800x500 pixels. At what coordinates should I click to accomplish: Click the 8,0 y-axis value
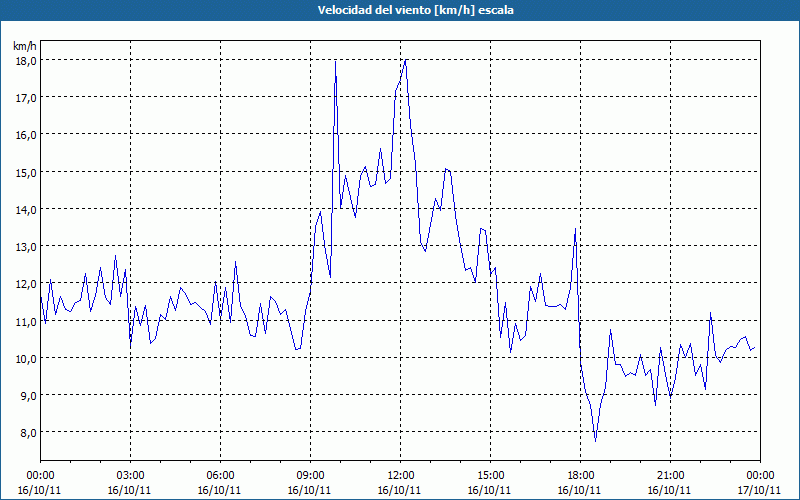pos(28,433)
